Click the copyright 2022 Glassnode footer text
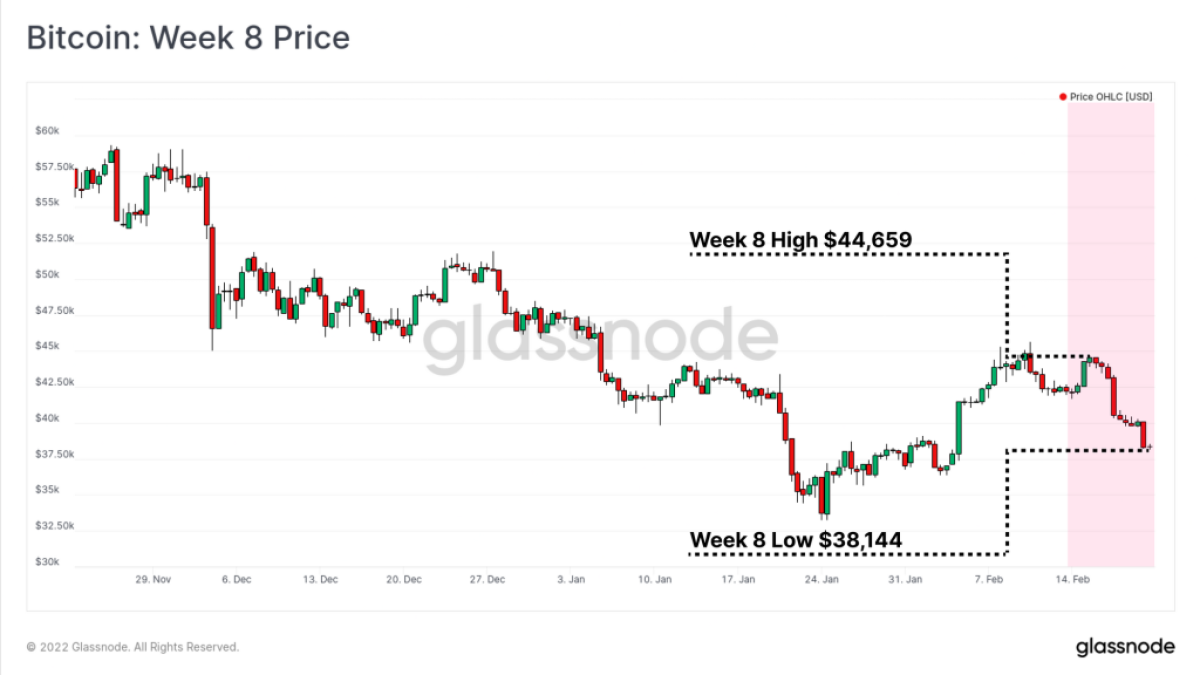The image size is (1200, 675). [133, 647]
